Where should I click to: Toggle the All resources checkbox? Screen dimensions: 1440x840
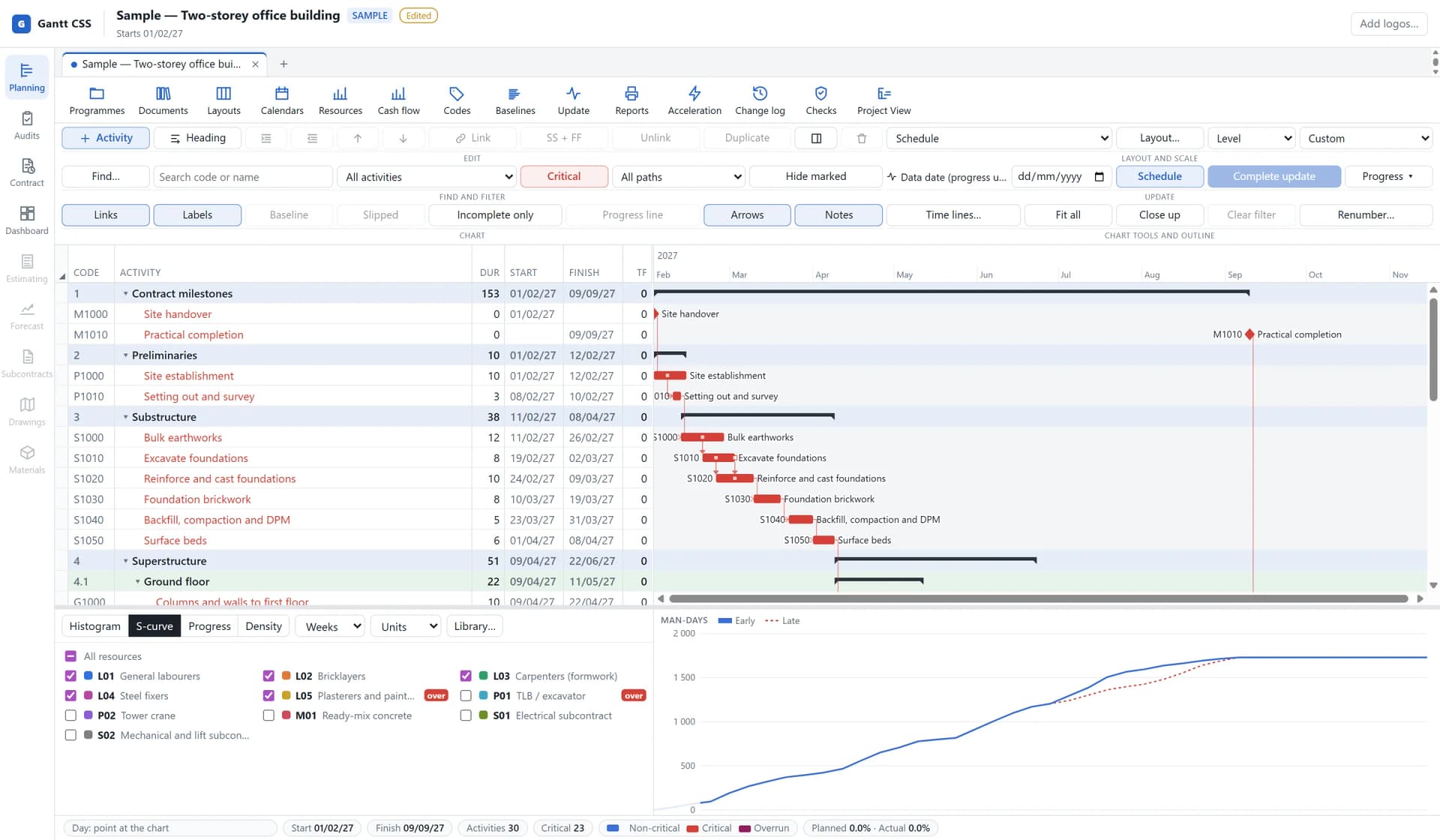coord(70,656)
